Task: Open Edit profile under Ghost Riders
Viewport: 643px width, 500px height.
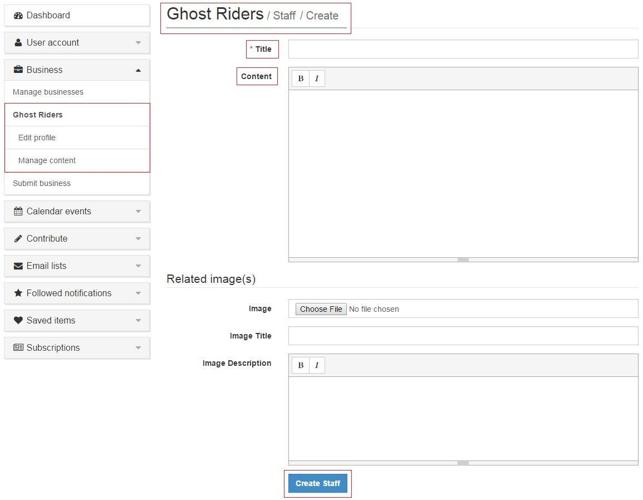Action: pos(77,138)
